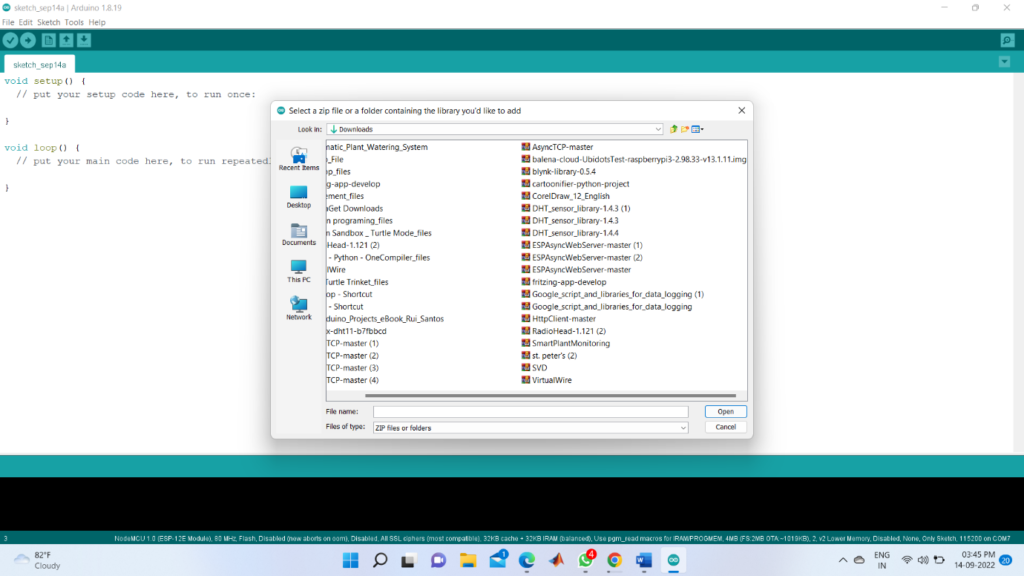This screenshot has width=1024, height=576.
Task: Open WhatsApp from the taskbar
Action: point(585,560)
